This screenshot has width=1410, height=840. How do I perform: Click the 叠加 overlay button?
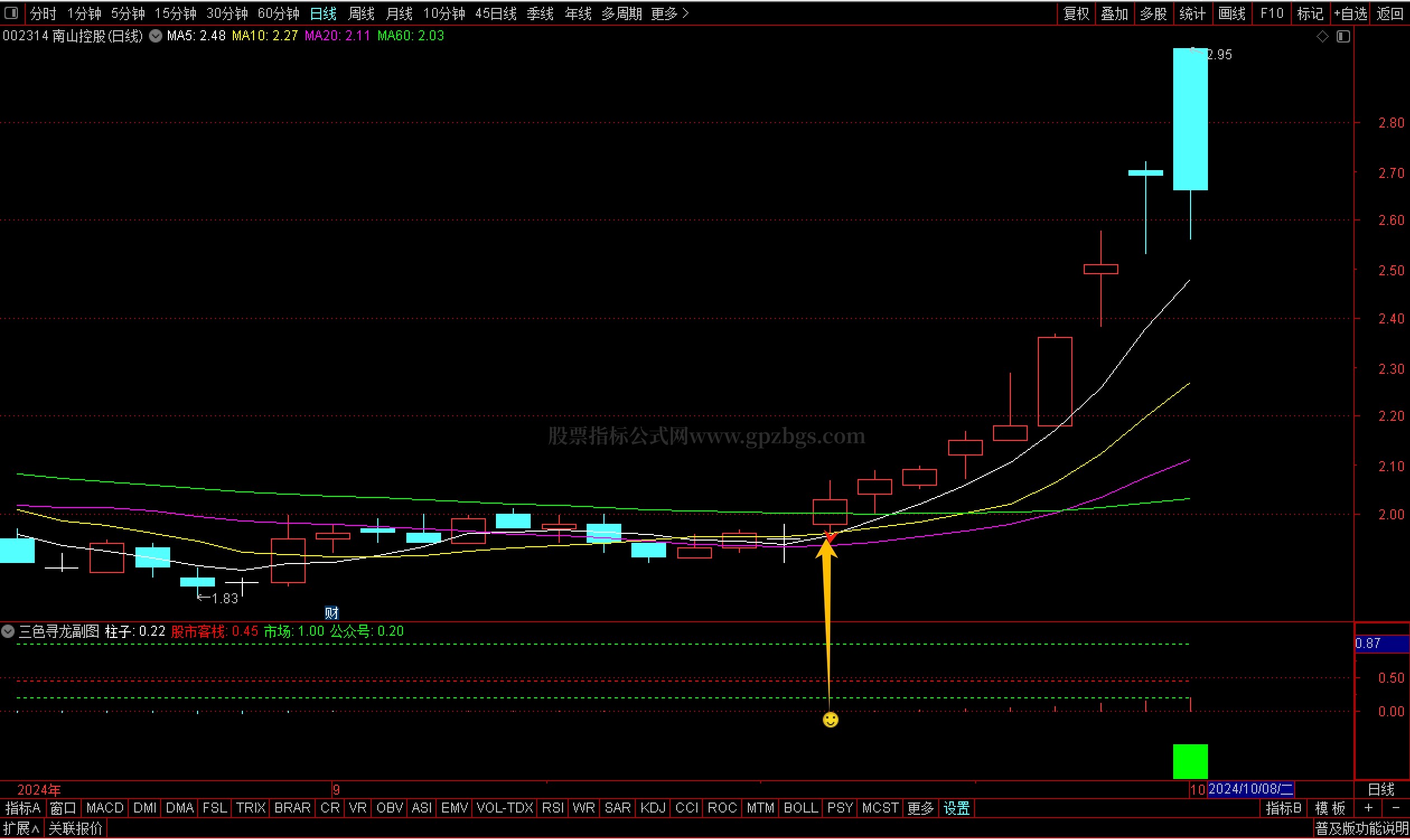1114,13
